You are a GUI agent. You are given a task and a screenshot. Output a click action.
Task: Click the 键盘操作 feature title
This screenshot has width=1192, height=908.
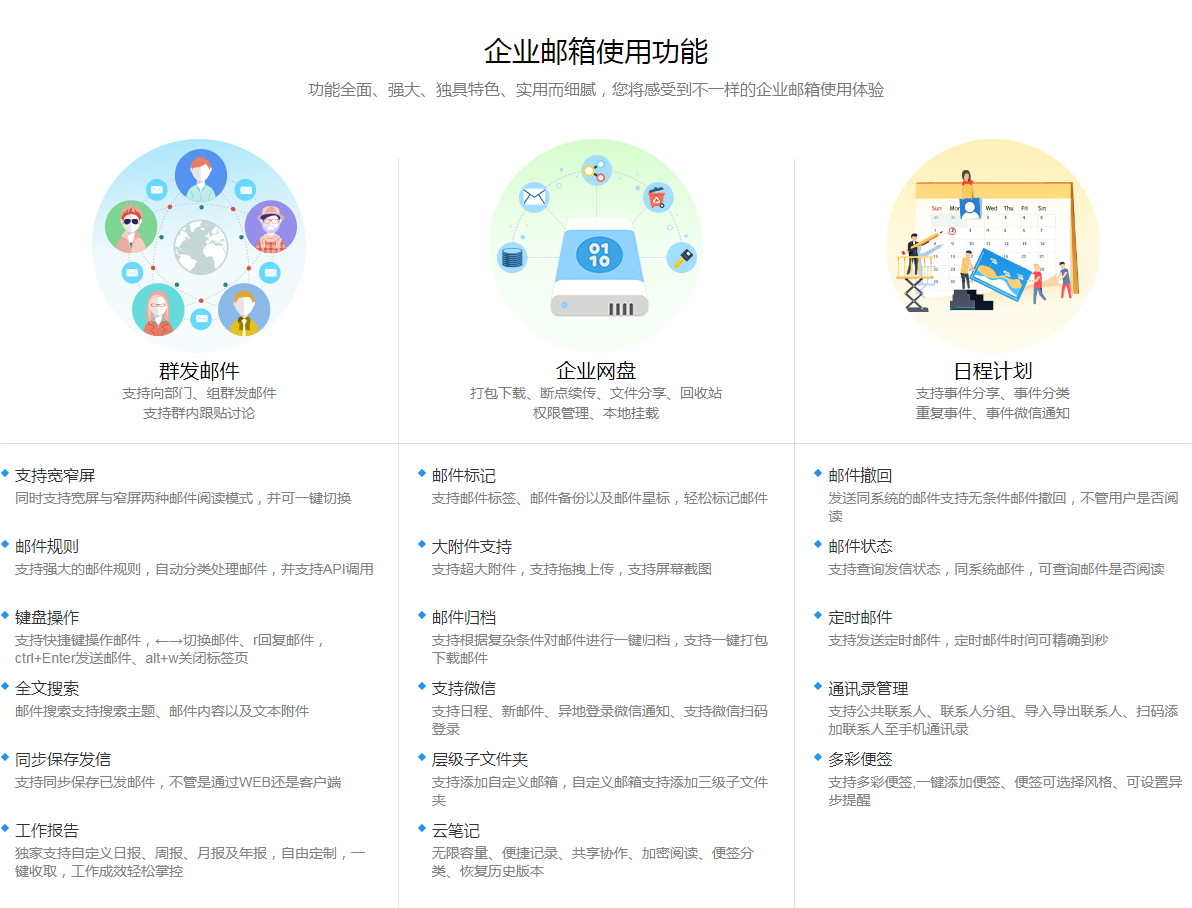[47, 618]
